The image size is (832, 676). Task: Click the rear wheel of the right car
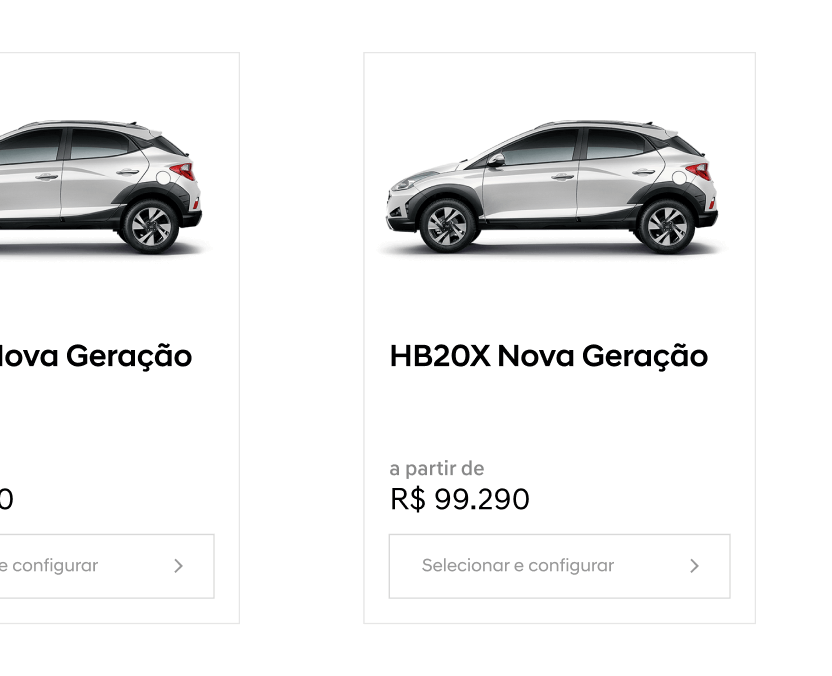667,224
